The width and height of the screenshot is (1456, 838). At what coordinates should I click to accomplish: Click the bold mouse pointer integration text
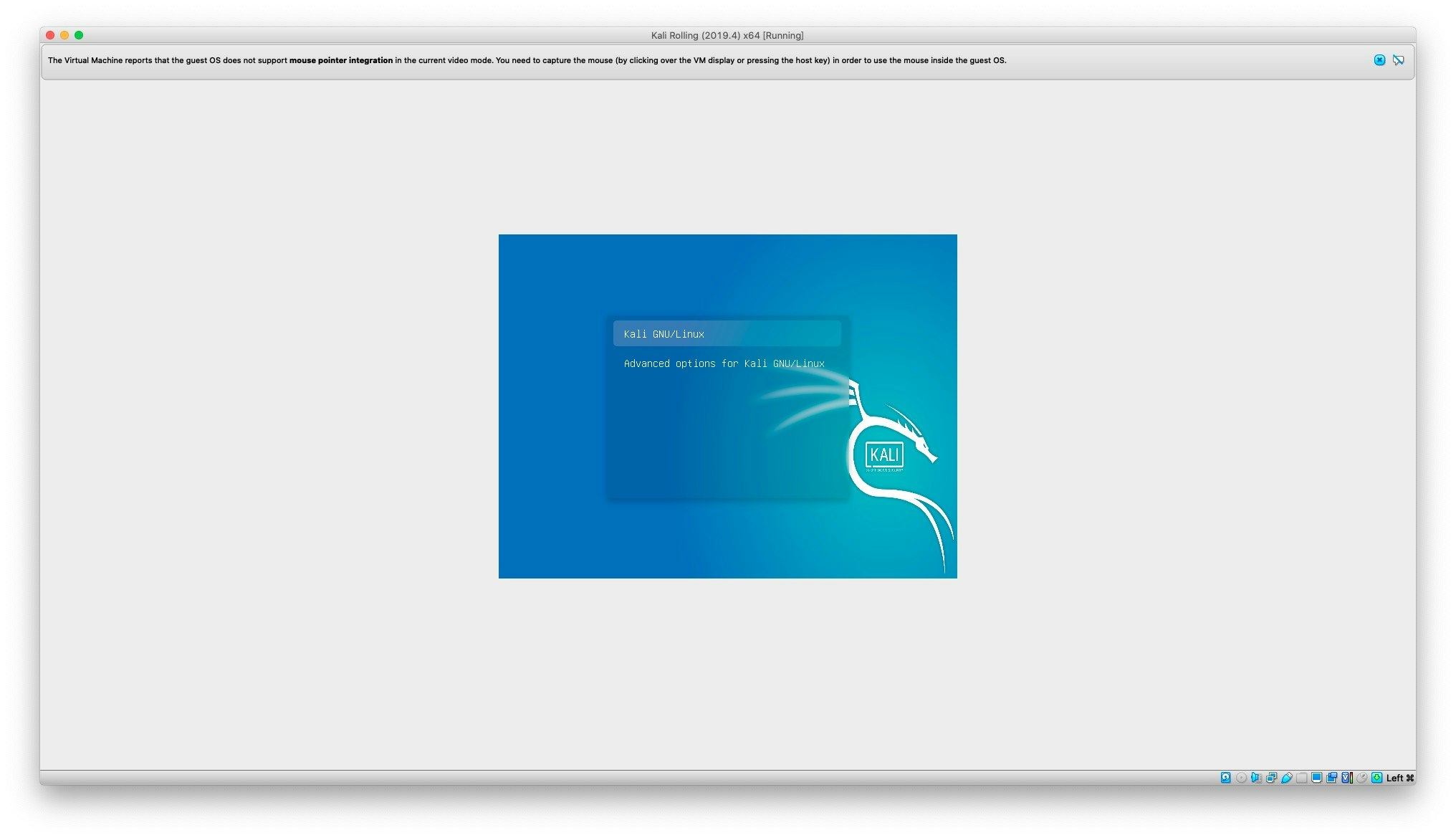click(341, 60)
